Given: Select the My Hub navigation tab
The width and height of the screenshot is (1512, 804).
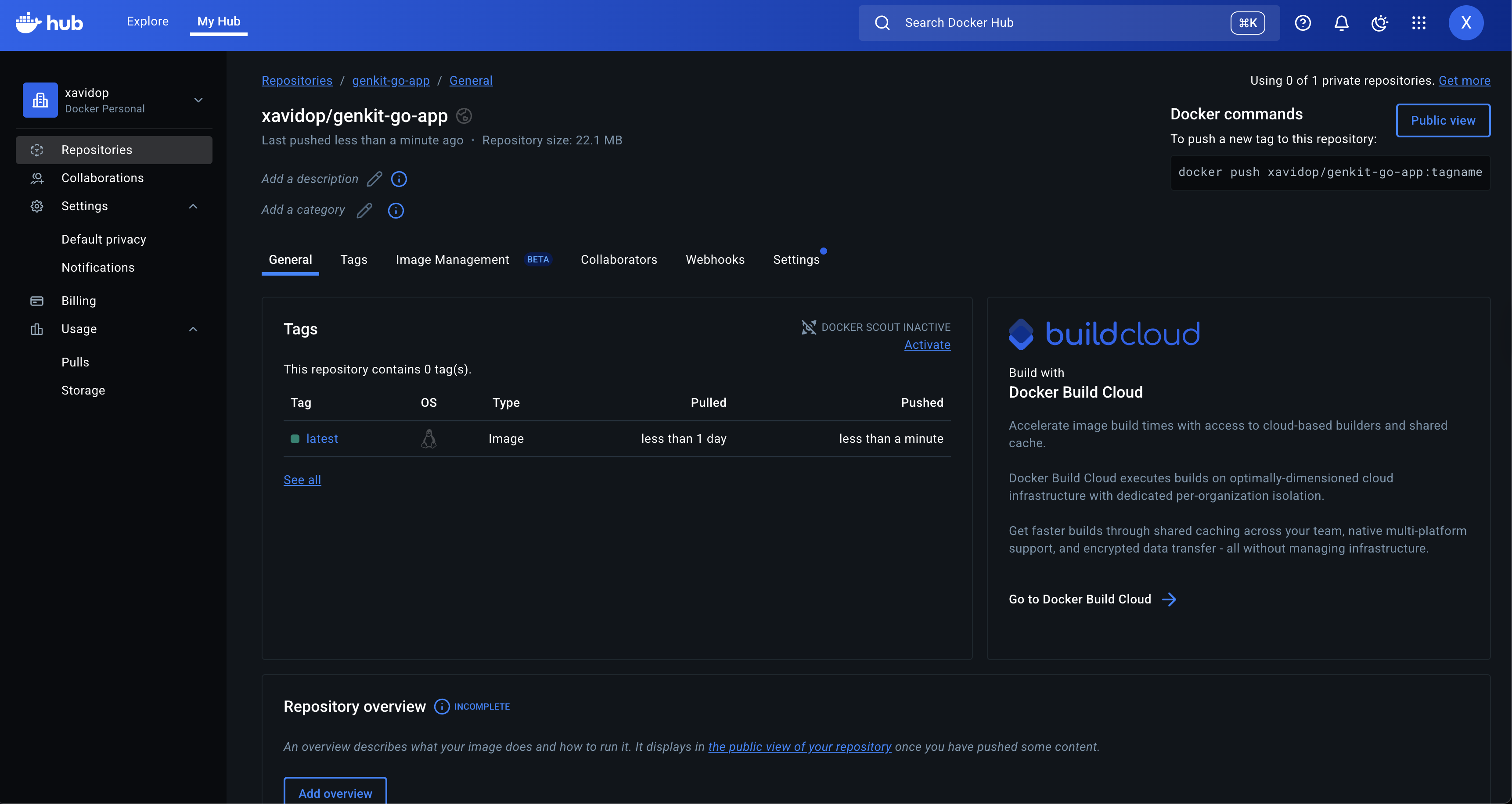Looking at the screenshot, I should (219, 21).
